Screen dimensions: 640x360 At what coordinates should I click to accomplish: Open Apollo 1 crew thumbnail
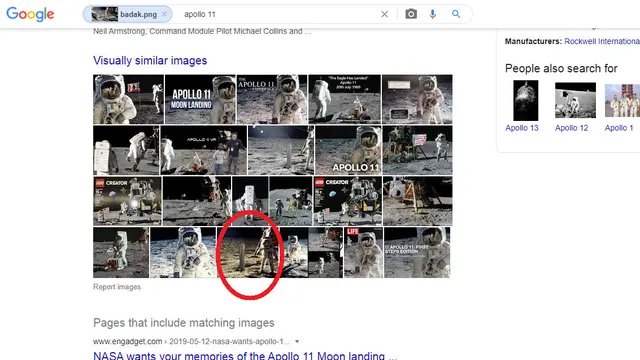click(x=622, y=100)
